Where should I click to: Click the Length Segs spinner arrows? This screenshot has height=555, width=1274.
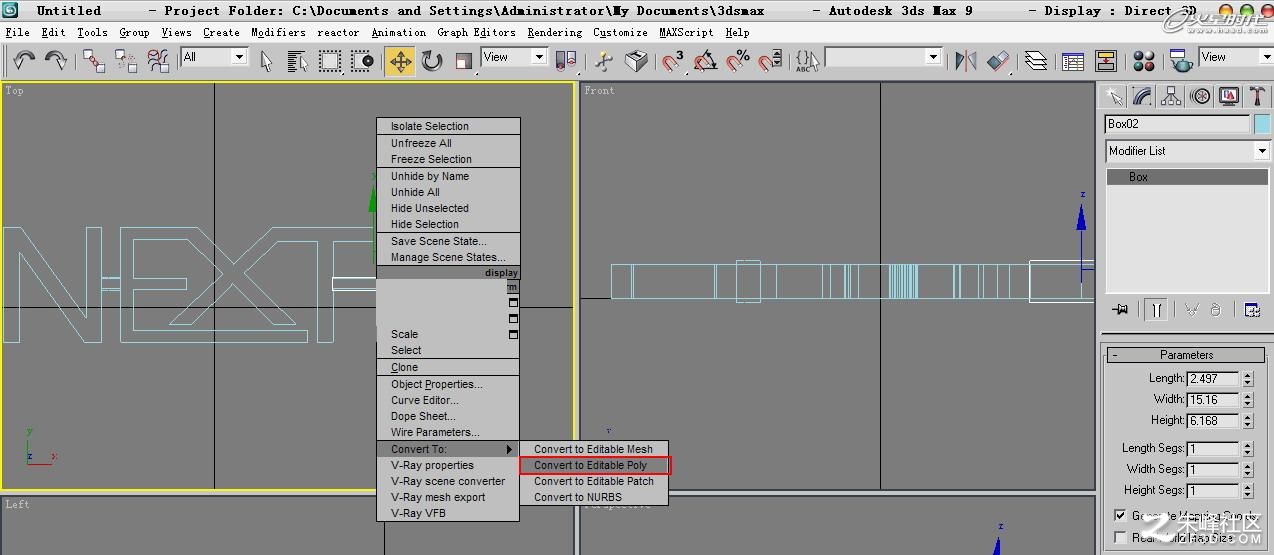point(1247,449)
